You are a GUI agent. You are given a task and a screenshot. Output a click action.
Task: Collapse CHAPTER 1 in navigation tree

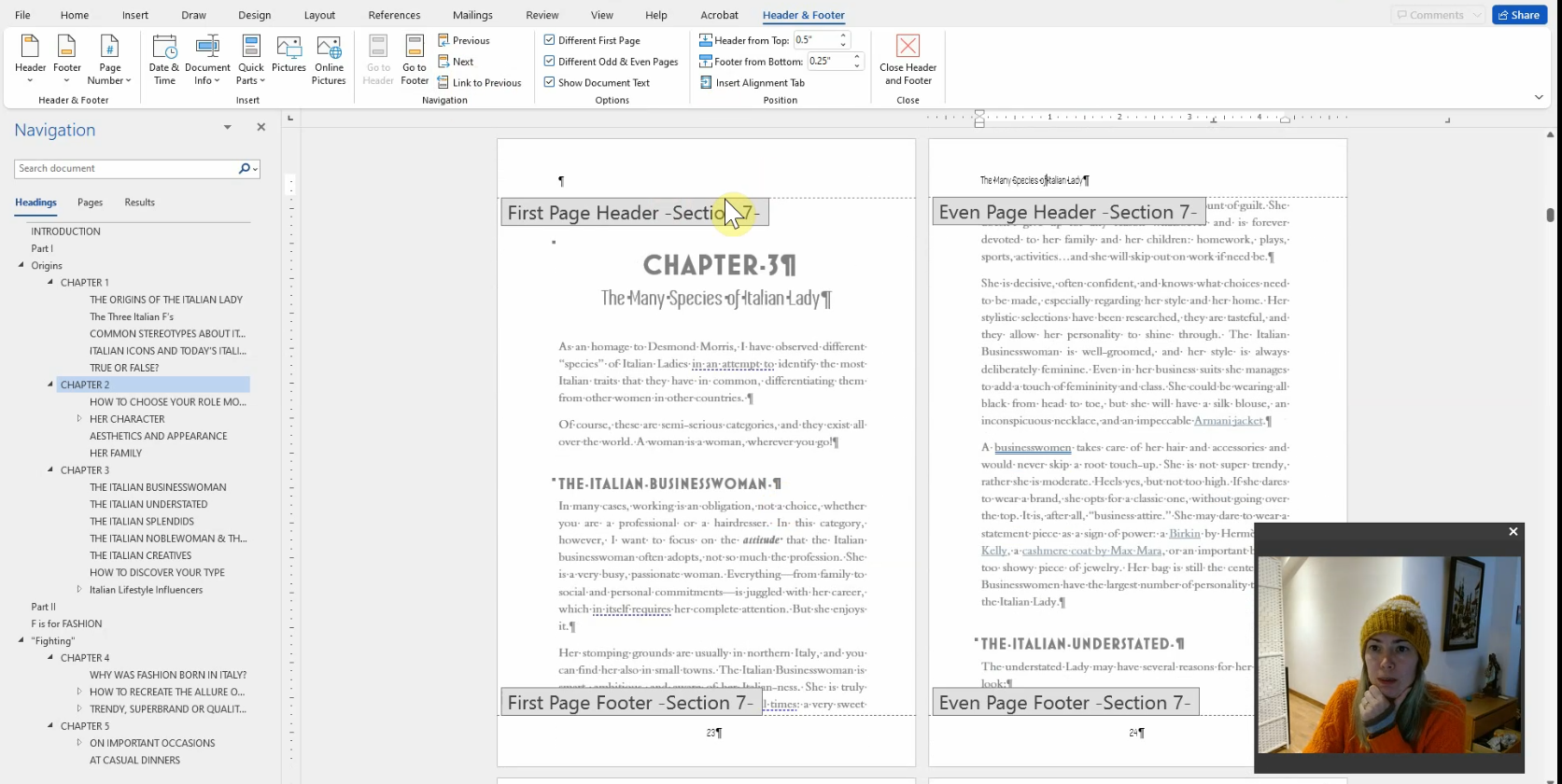coord(51,282)
